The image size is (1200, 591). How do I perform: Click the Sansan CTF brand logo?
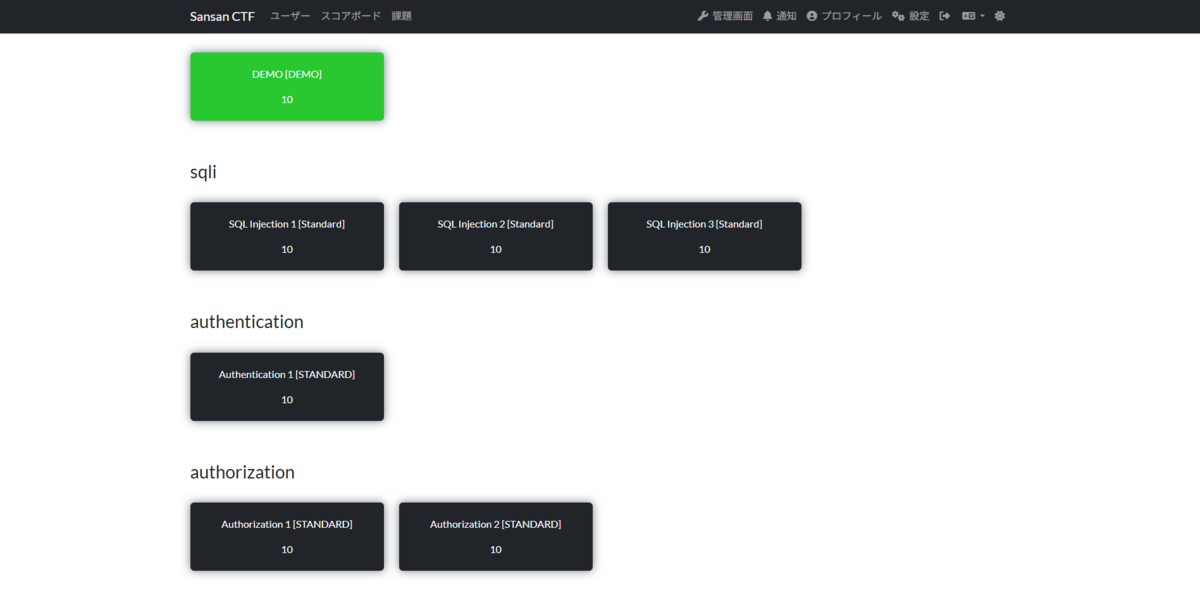222,16
